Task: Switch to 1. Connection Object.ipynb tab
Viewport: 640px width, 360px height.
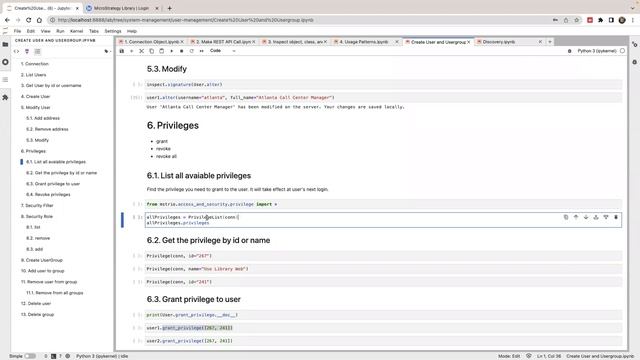Action: pyautogui.click(x=151, y=42)
